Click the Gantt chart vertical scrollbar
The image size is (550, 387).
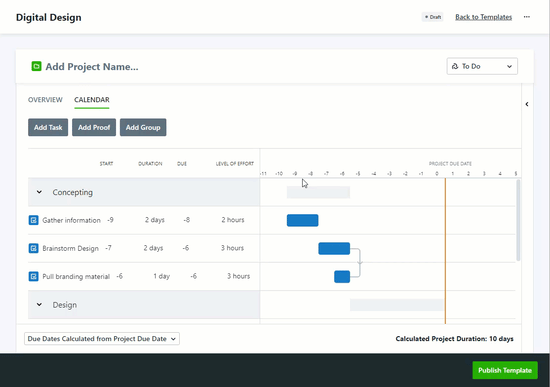pyautogui.click(x=518, y=220)
